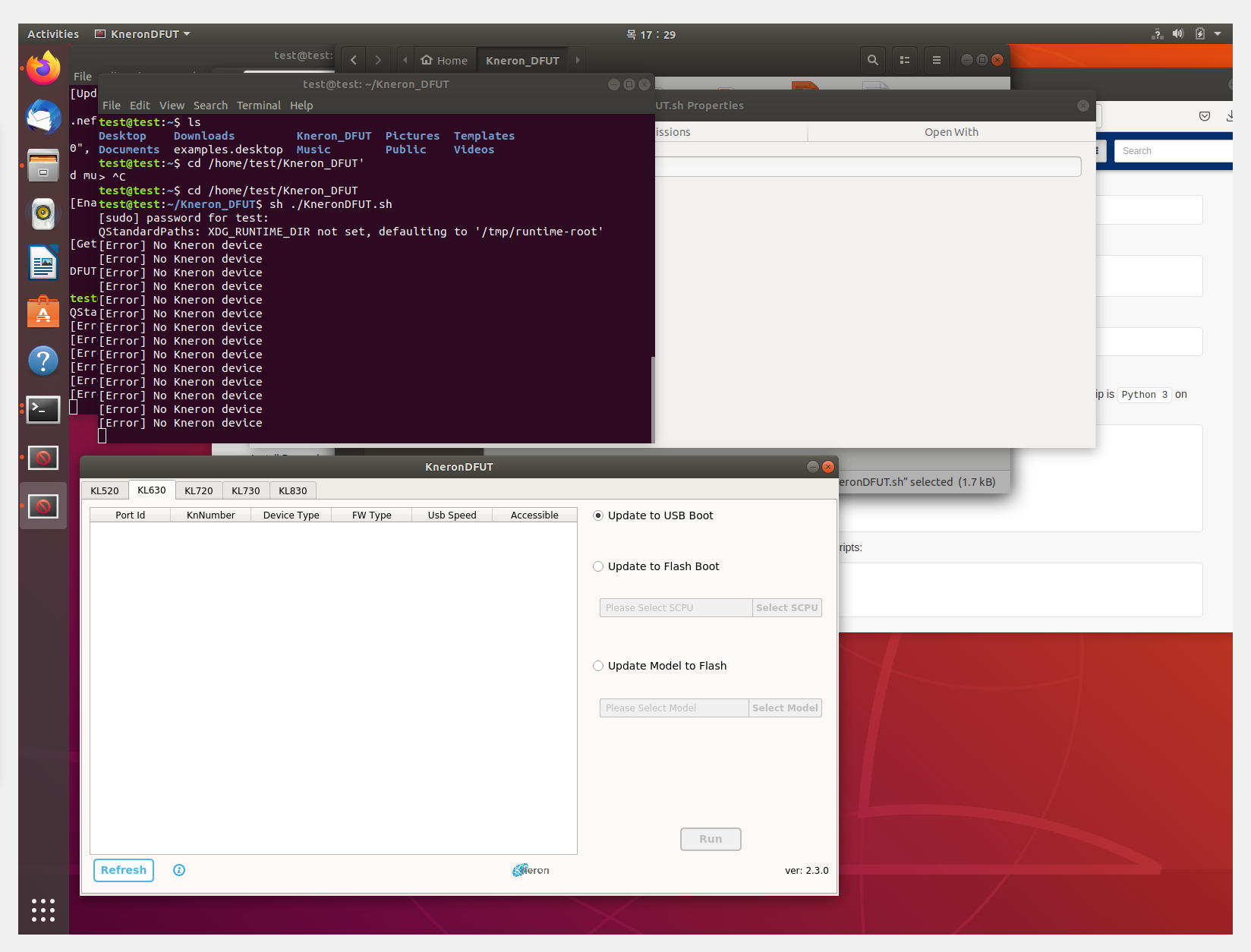Click the battery tray icon
Image resolution: width=1251 pixels, height=952 pixels.
(x=1200, y=34)
